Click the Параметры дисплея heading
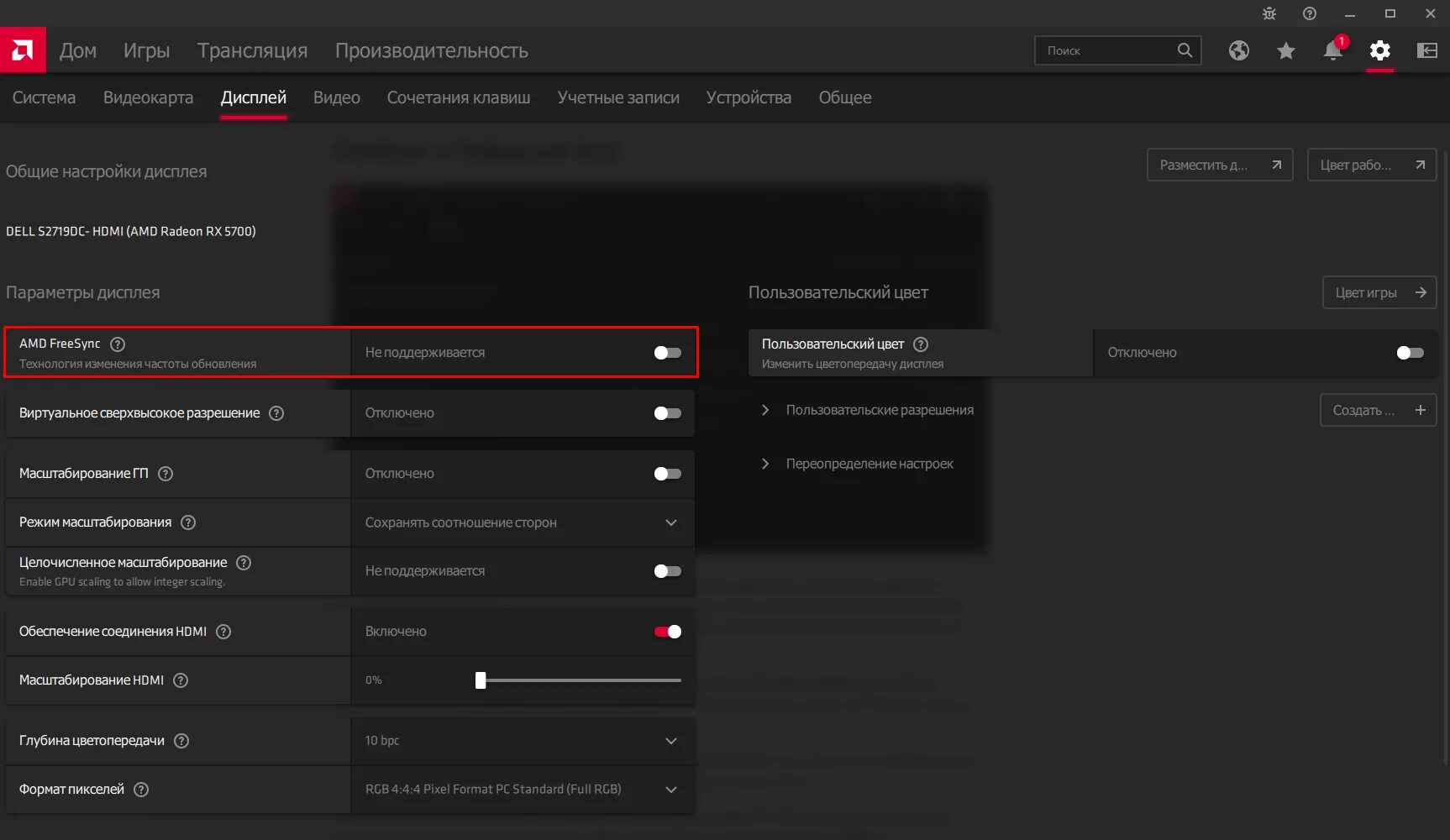 point(83,292)
